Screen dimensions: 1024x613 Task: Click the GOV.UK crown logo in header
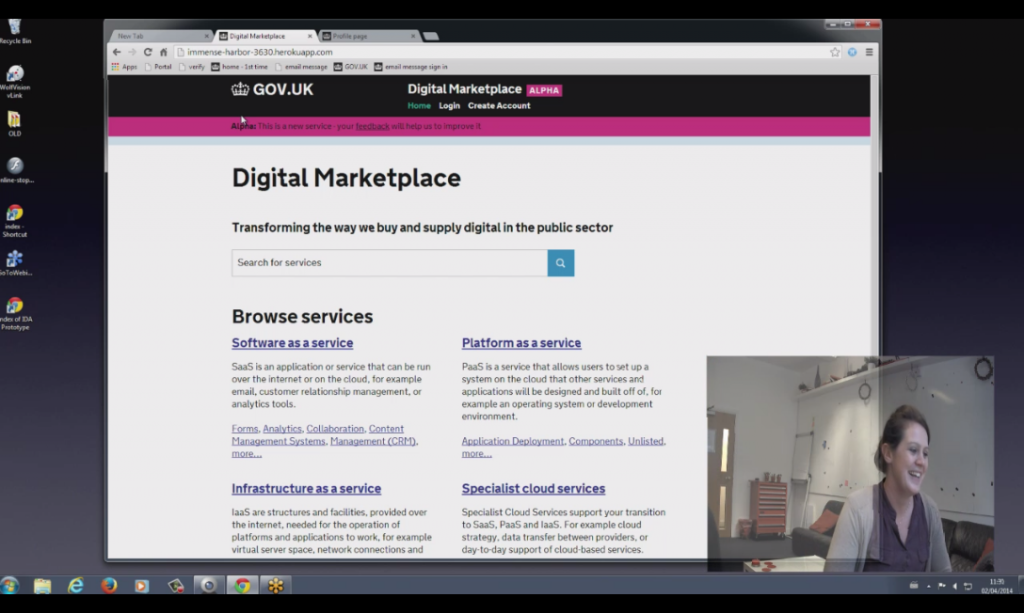272,89
